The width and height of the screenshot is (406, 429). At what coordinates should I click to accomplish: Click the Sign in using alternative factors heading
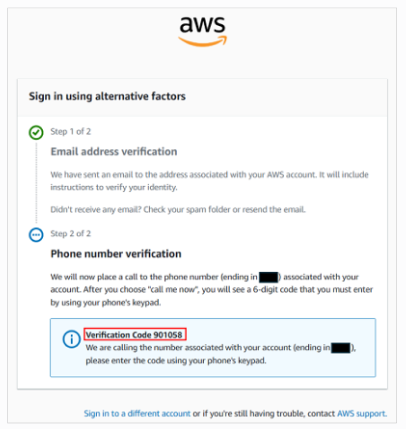[107, 96]
